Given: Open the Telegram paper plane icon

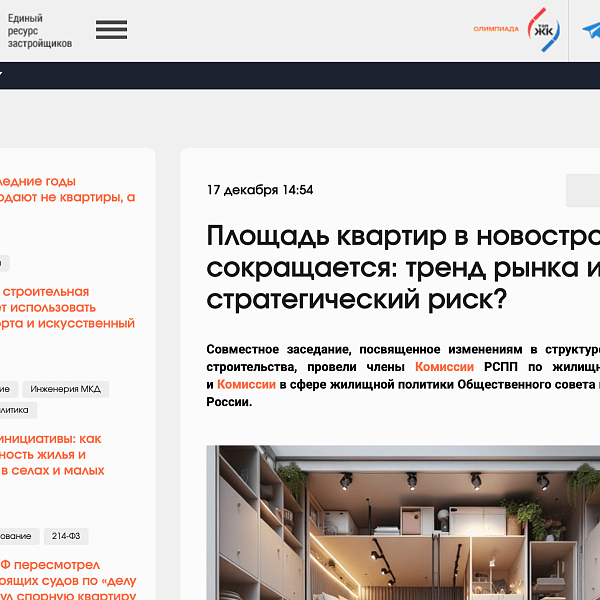Looking at the screenshot, I should (591, 30).
